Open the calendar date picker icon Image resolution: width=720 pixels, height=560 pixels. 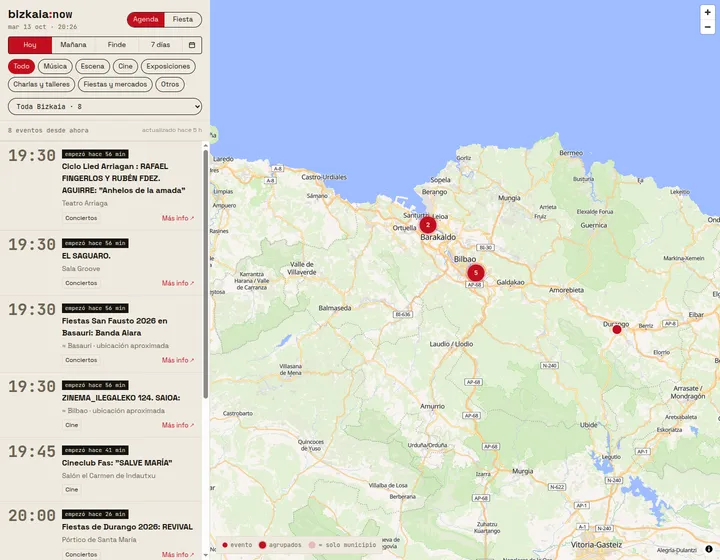(x=192, y=45)
